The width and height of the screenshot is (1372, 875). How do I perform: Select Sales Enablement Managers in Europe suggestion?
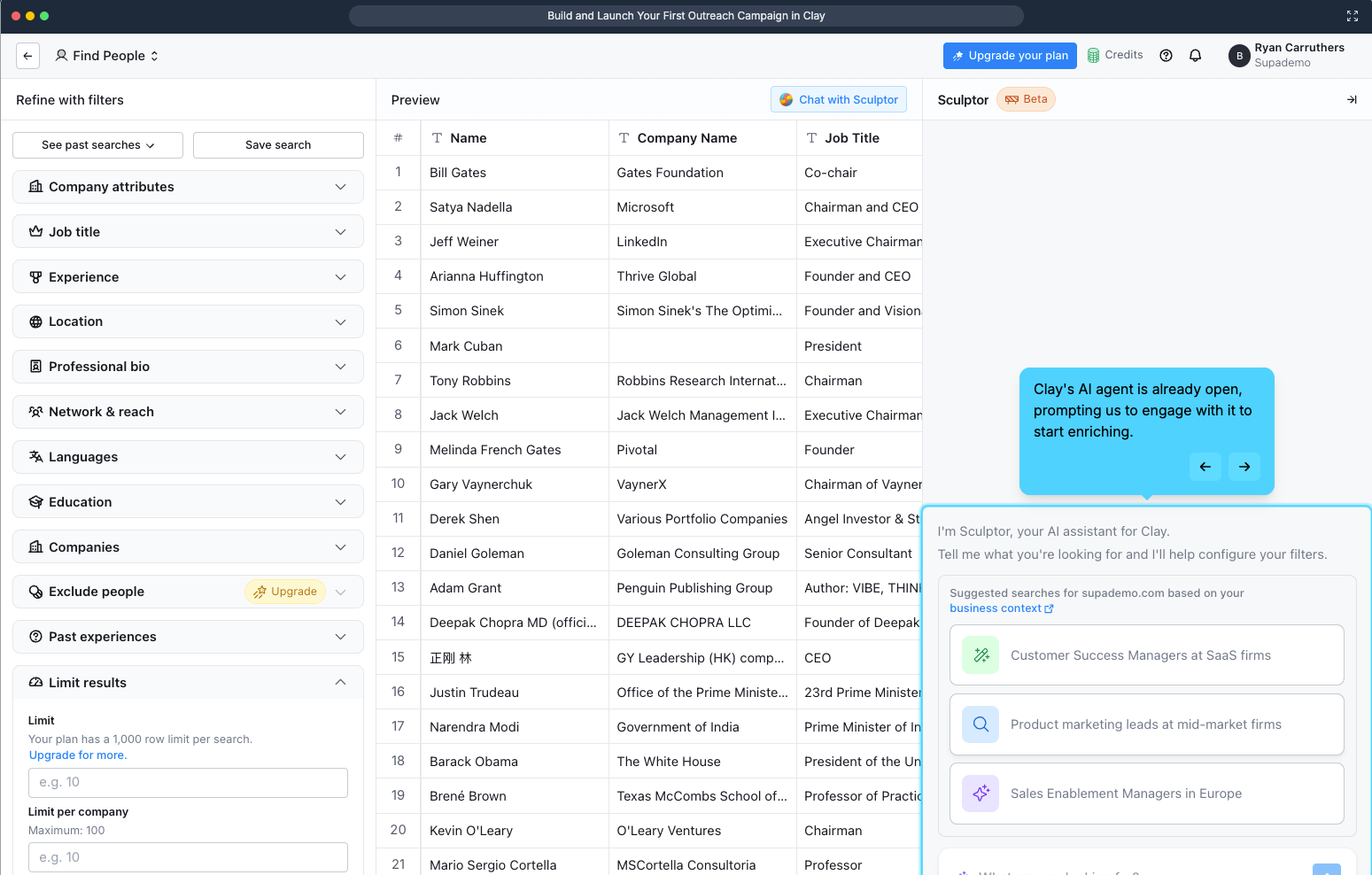click(1146, 794)
